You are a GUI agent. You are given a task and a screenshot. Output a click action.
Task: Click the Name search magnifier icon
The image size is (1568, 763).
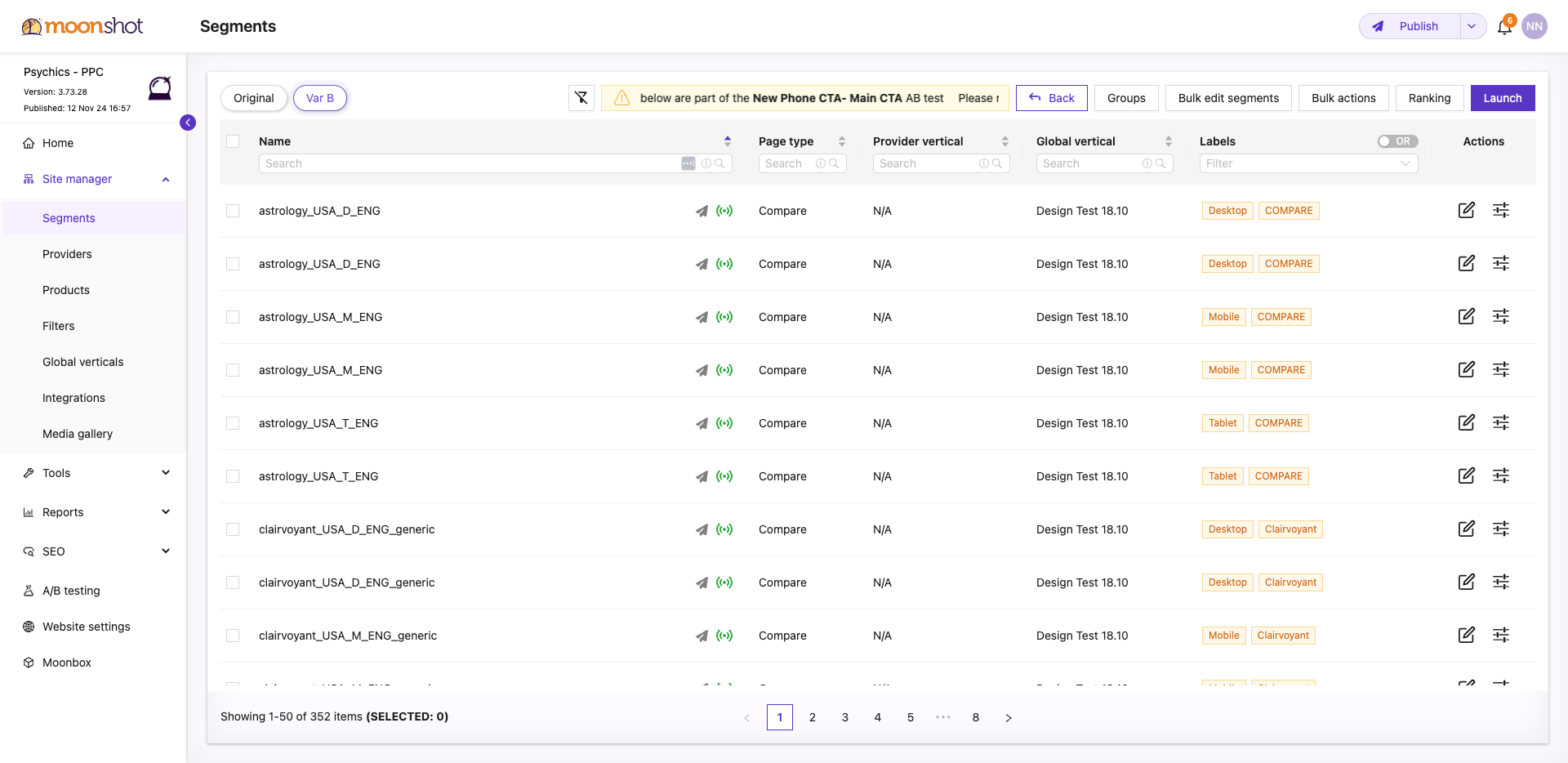(x=719, y=163)
